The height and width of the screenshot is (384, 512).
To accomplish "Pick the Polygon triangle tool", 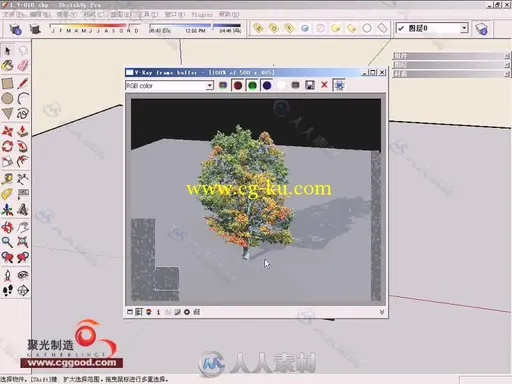I will pos(7,114).
